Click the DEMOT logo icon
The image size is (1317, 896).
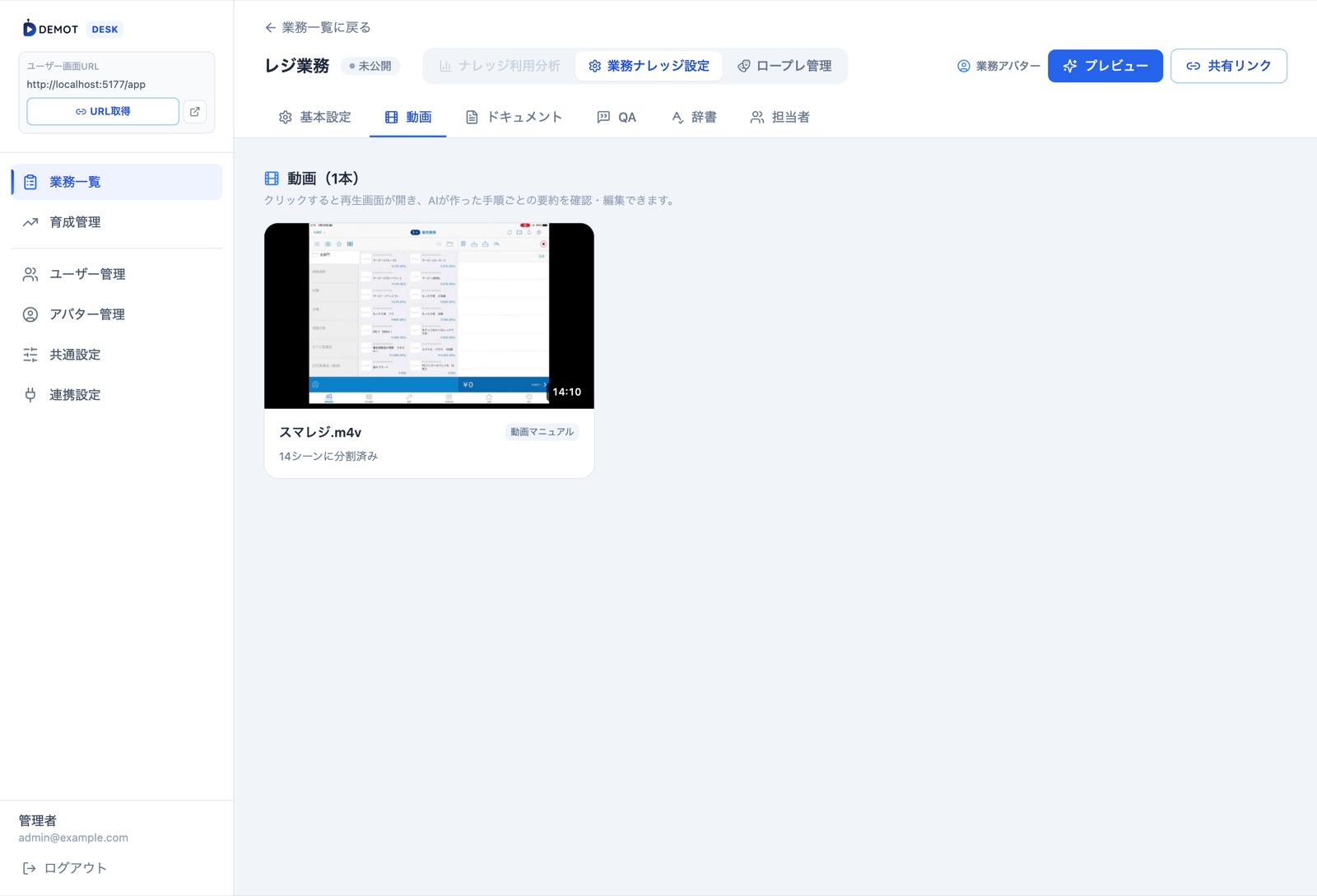pos(29,28)
